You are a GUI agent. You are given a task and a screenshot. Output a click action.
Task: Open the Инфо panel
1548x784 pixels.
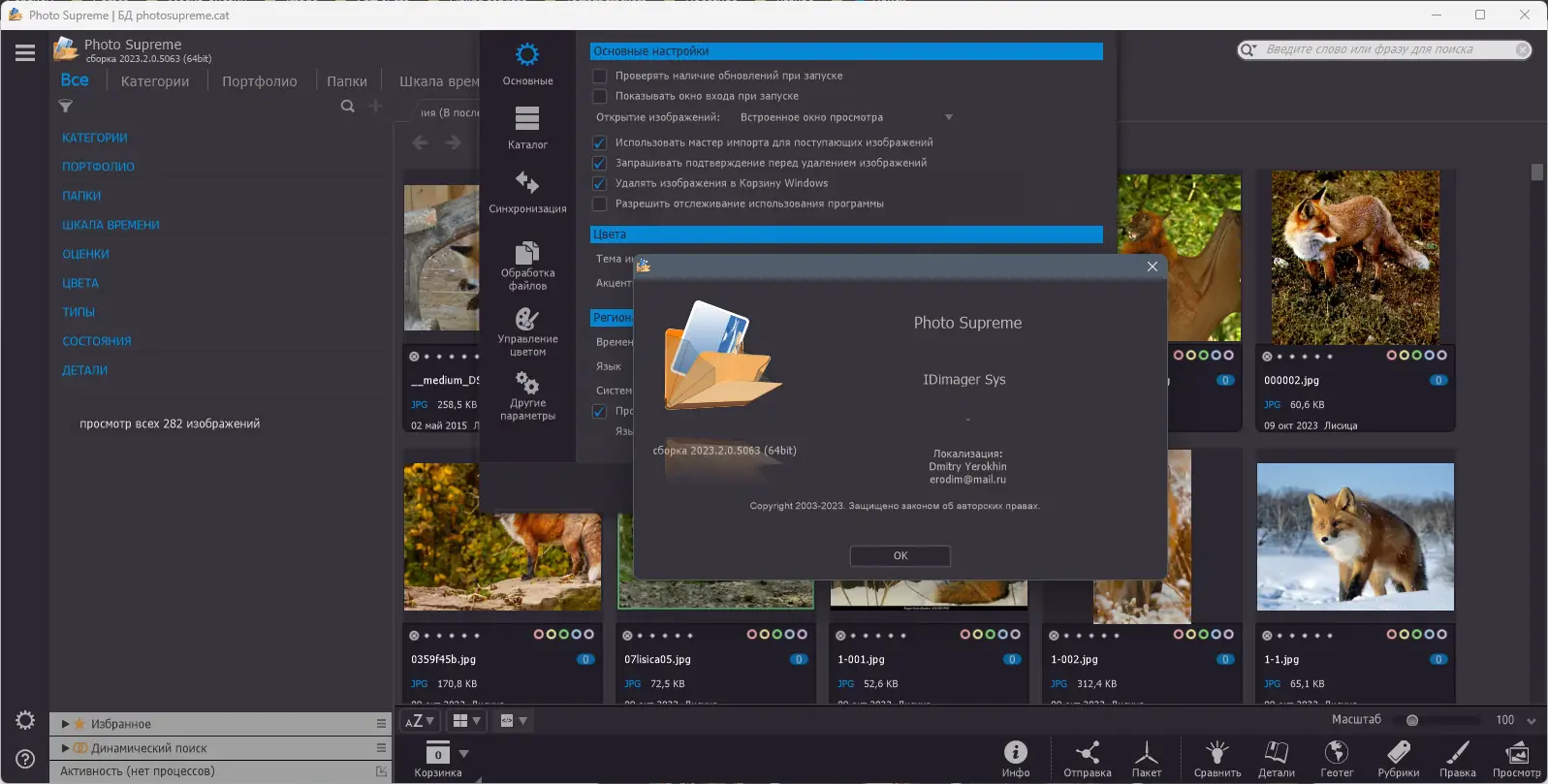[x=1016, y=759]
